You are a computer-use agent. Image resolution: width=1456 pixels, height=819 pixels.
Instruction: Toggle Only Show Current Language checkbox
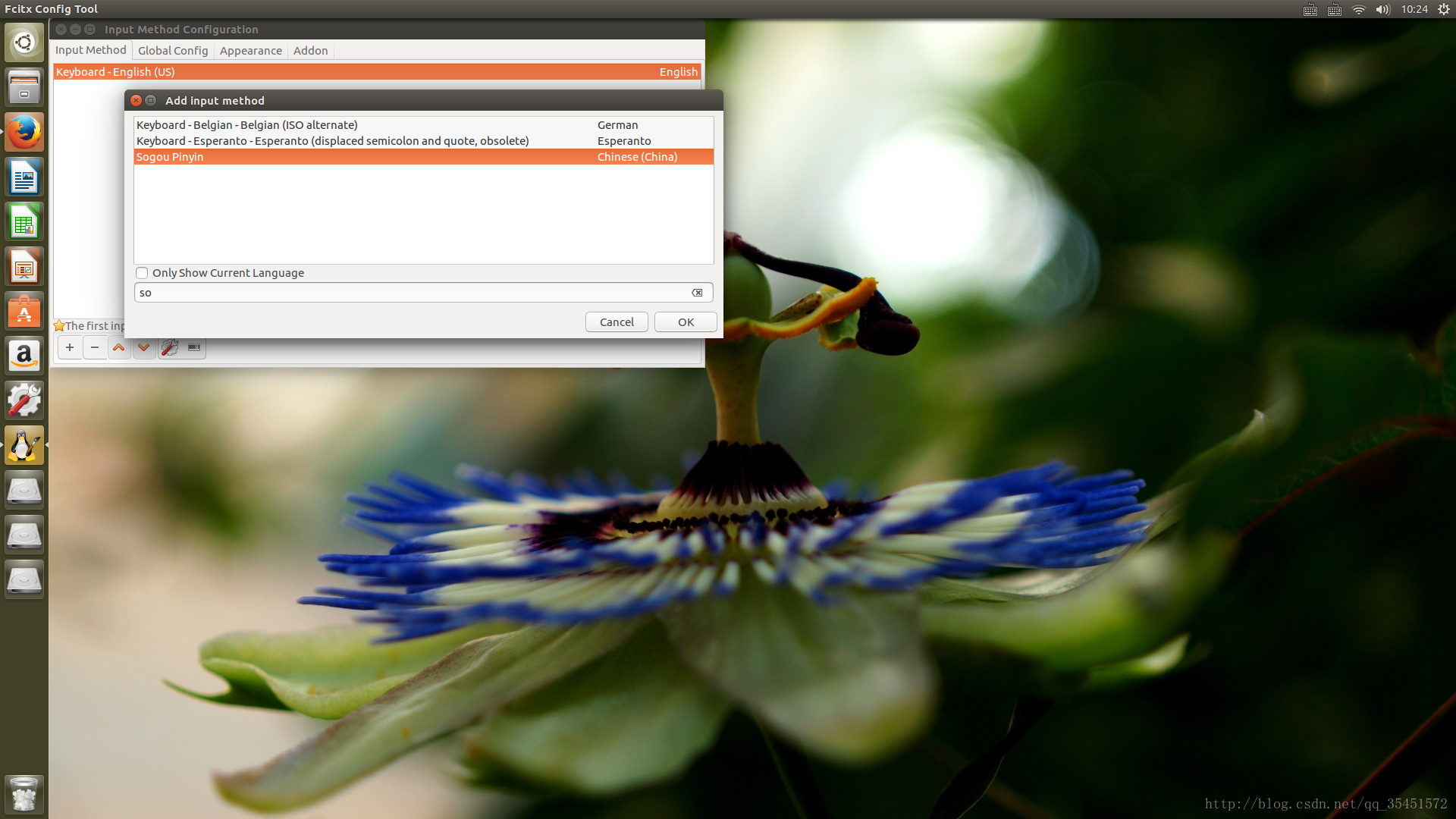tap(141, 272)
